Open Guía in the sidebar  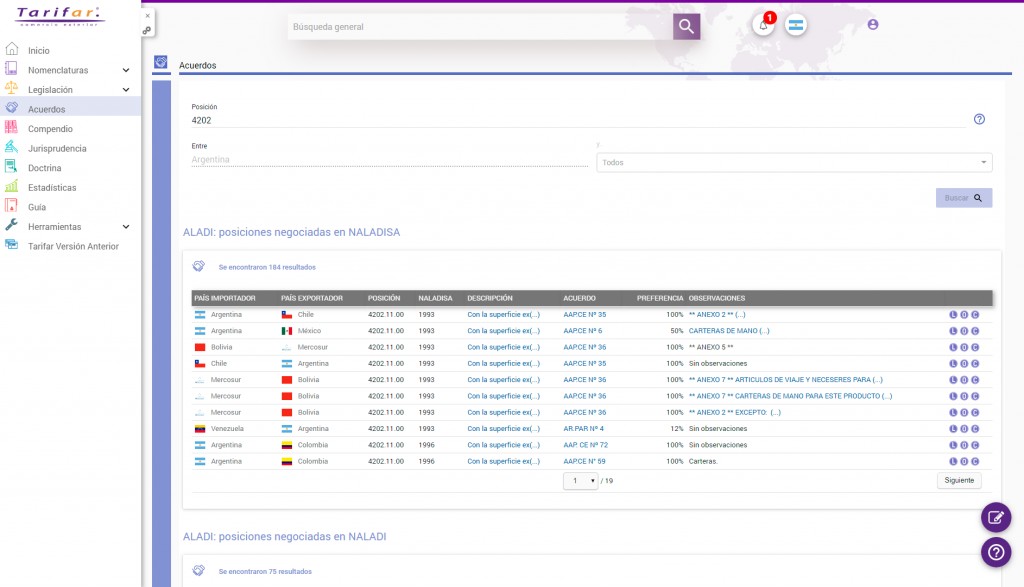click(x=37, y=207)
